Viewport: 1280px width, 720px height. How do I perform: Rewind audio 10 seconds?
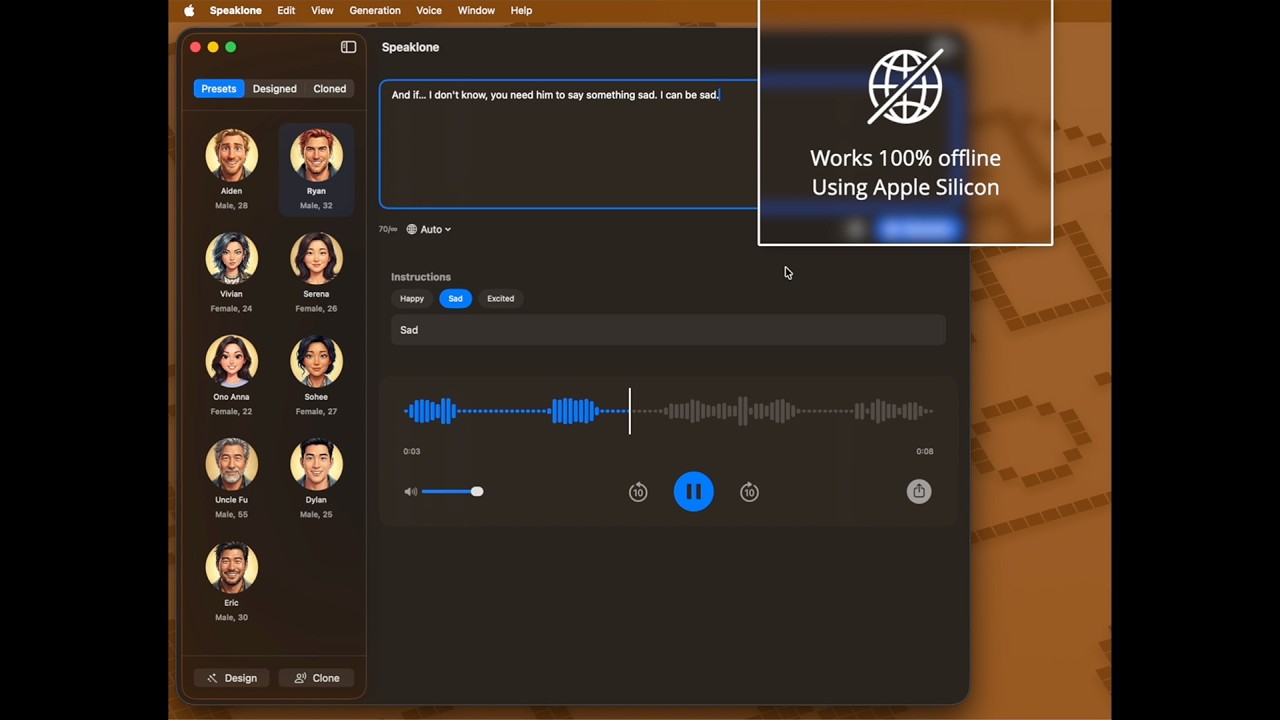coord(638,492)
